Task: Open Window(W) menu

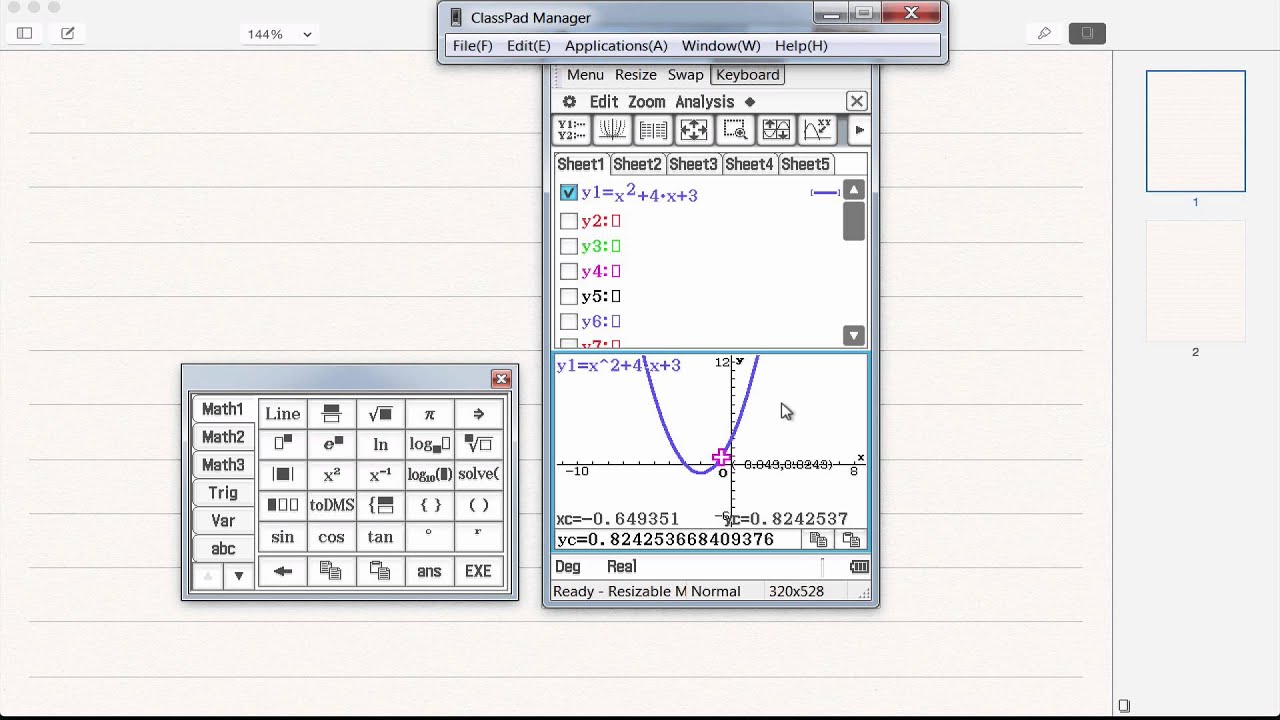Action: point(721,46)
